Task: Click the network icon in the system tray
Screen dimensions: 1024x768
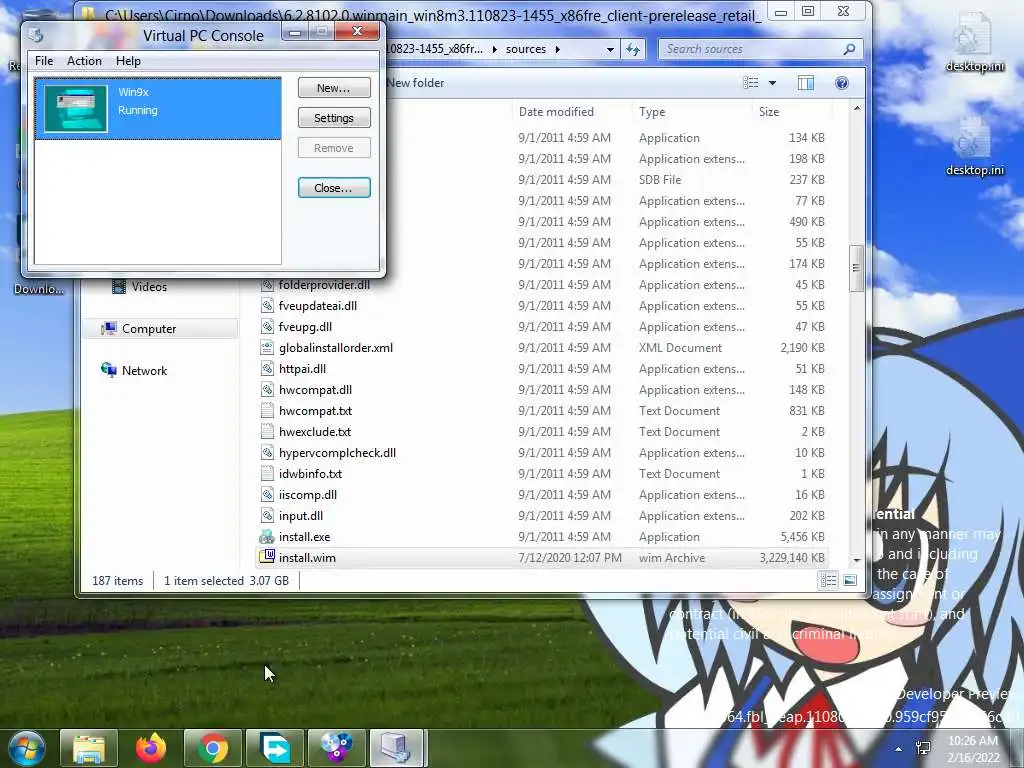Action: (x=923, y=748)
